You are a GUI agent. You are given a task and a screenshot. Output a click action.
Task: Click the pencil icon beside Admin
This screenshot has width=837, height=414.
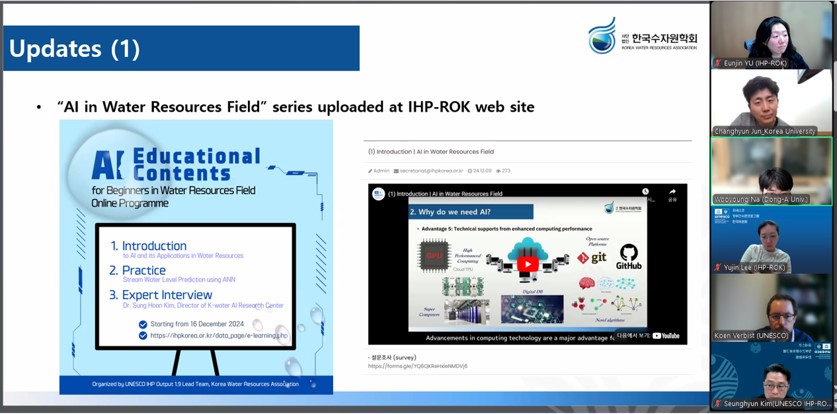370,171
